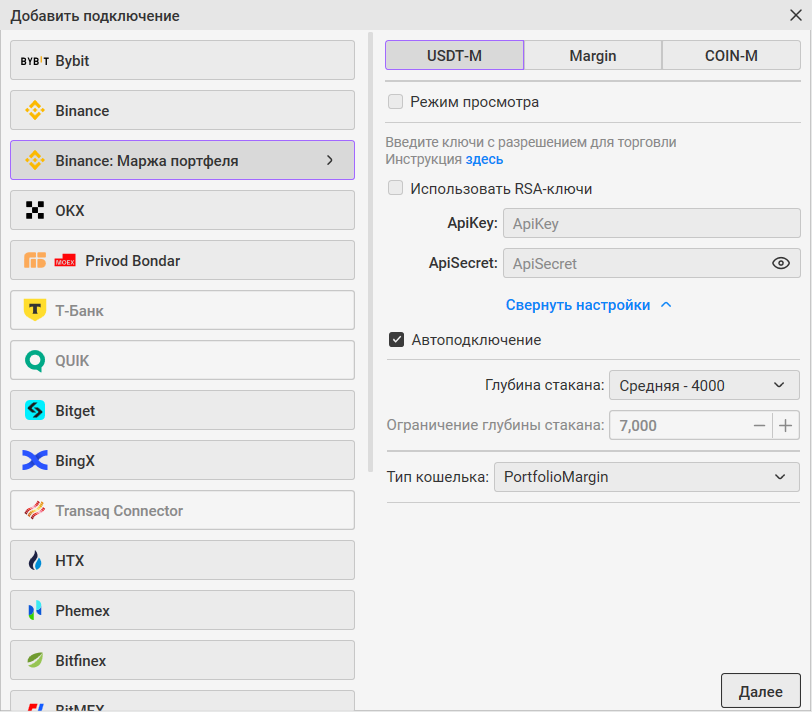
Task: Open the Тип кошелька dropdown
Action: point(647,477)
